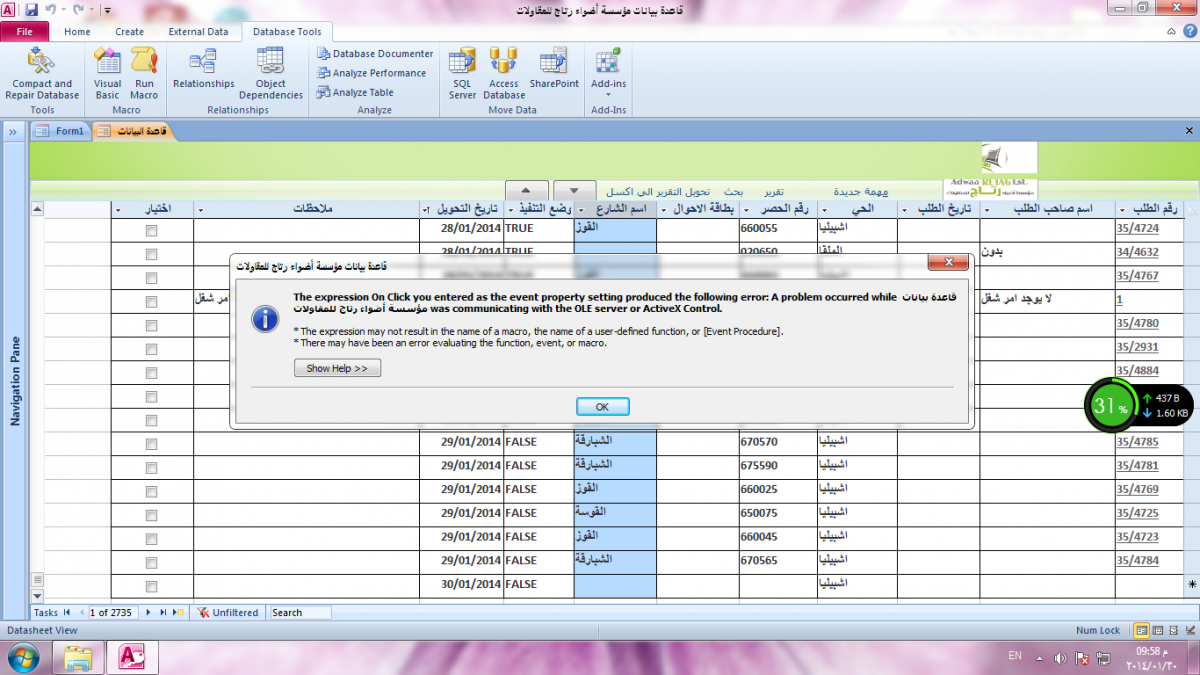1200x675 pixels.
Task: Tick the checkbox in row 34/4632
Action: (x=152, y=254)
